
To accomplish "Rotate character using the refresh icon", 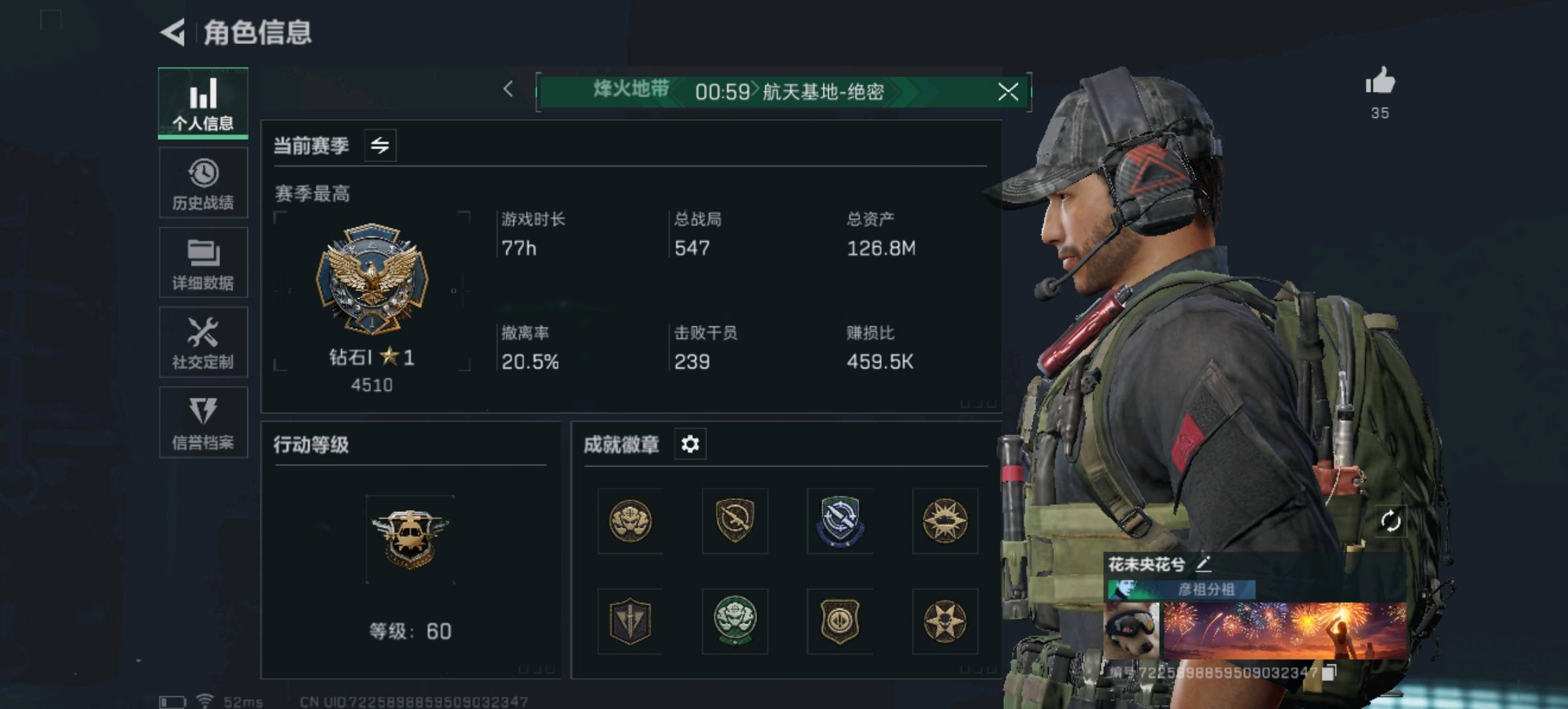I will (1390, 522).
